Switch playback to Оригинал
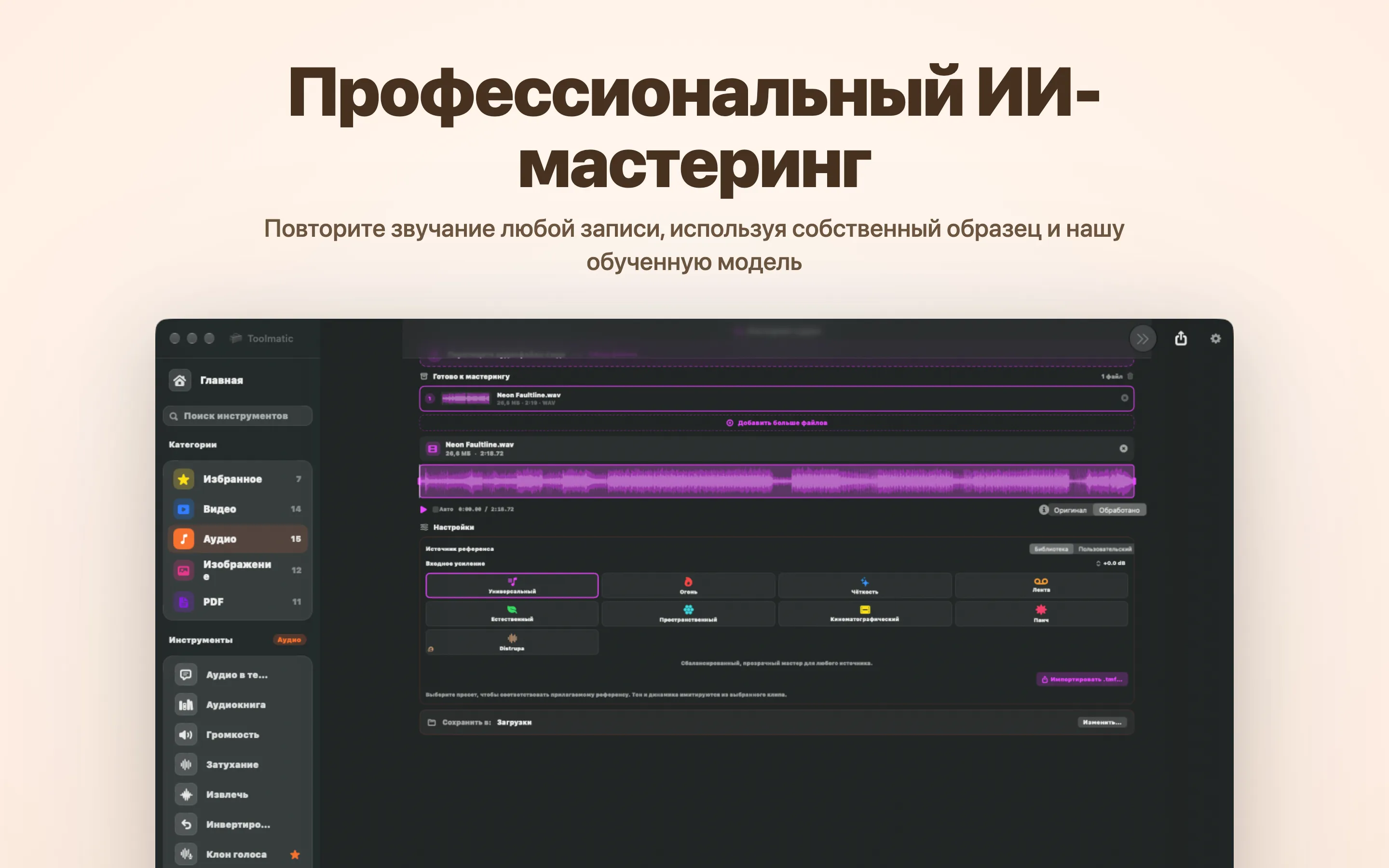Screen dimensions: 1389x868 click(1070, 510)
